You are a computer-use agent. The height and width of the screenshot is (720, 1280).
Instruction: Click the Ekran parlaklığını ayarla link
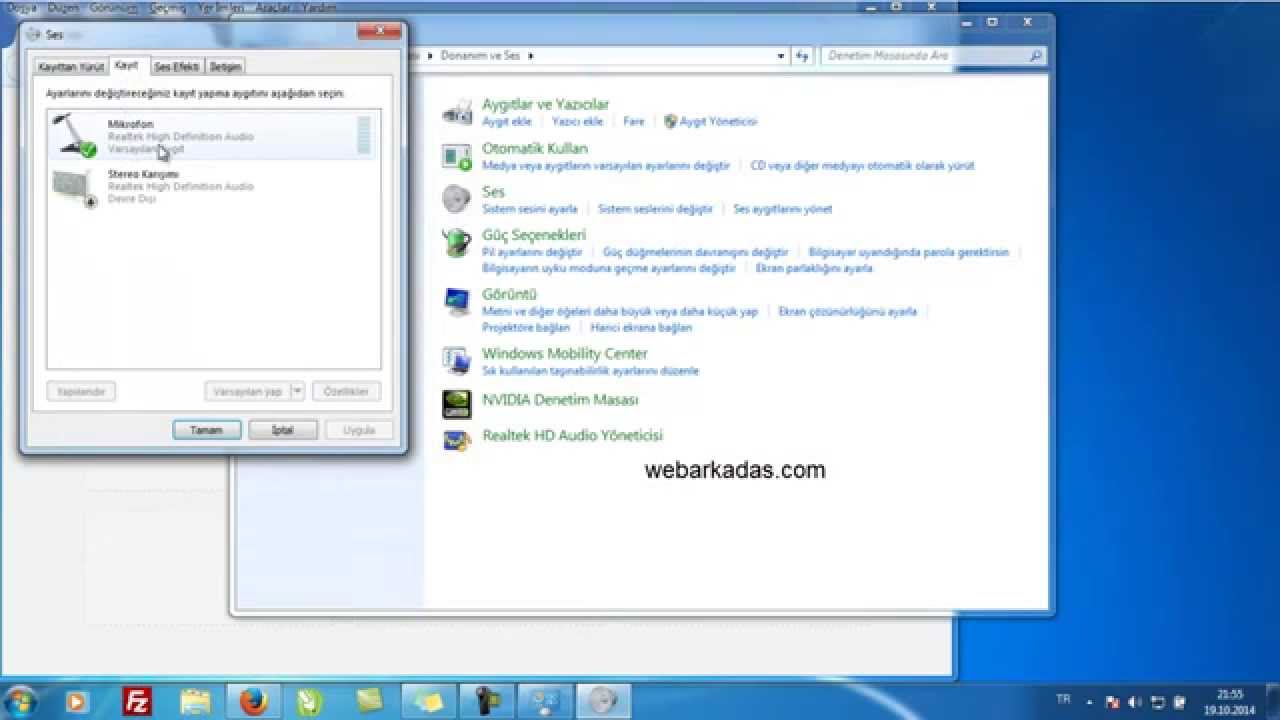click(x=814, y=268)
